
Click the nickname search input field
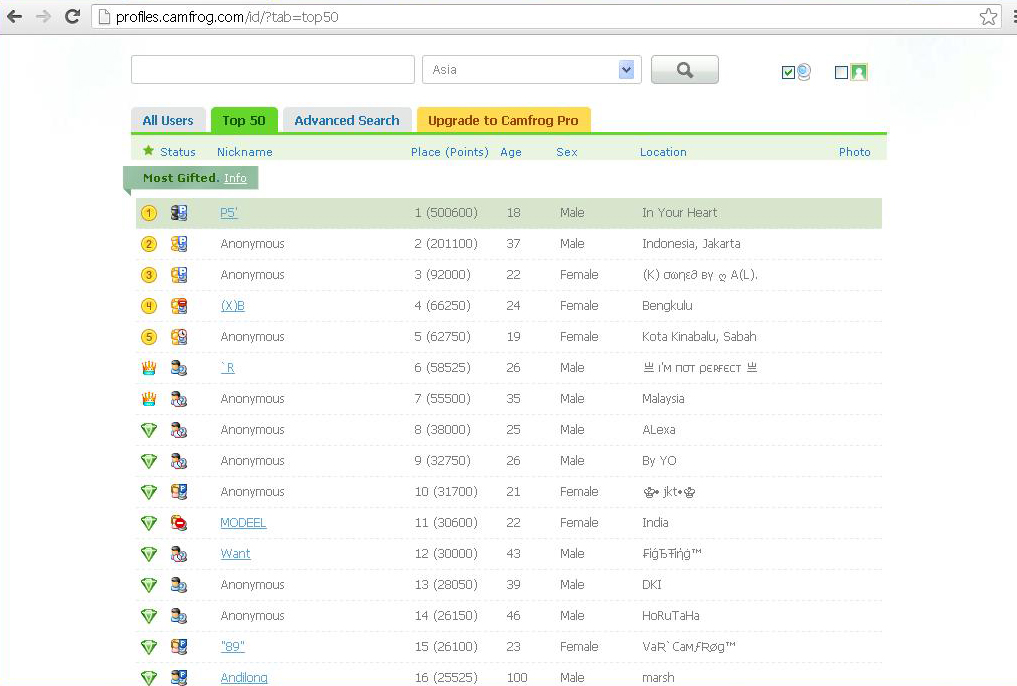pos(273,69)
